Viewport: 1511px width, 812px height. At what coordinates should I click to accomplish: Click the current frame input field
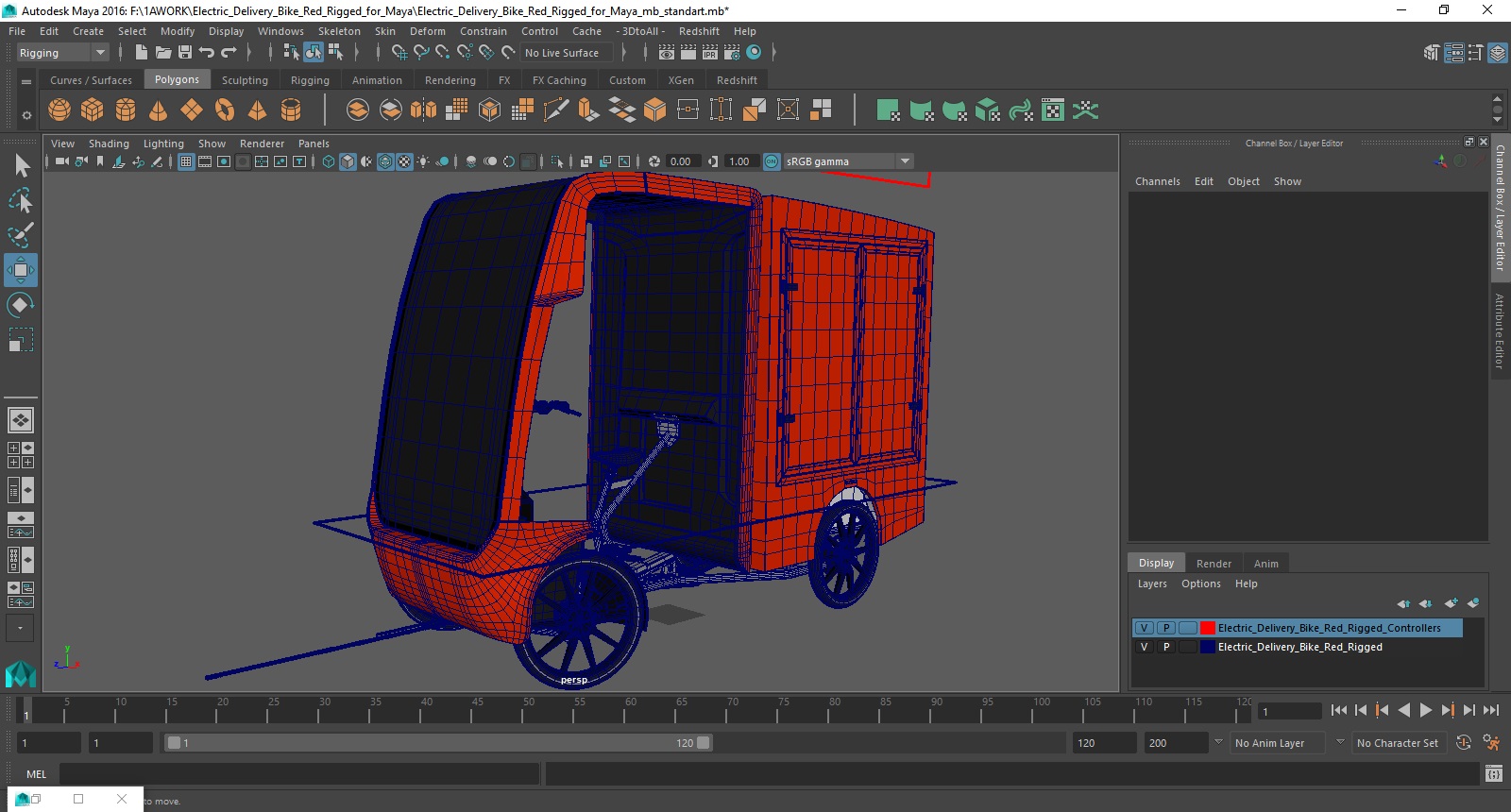[x=1290, y=711]
